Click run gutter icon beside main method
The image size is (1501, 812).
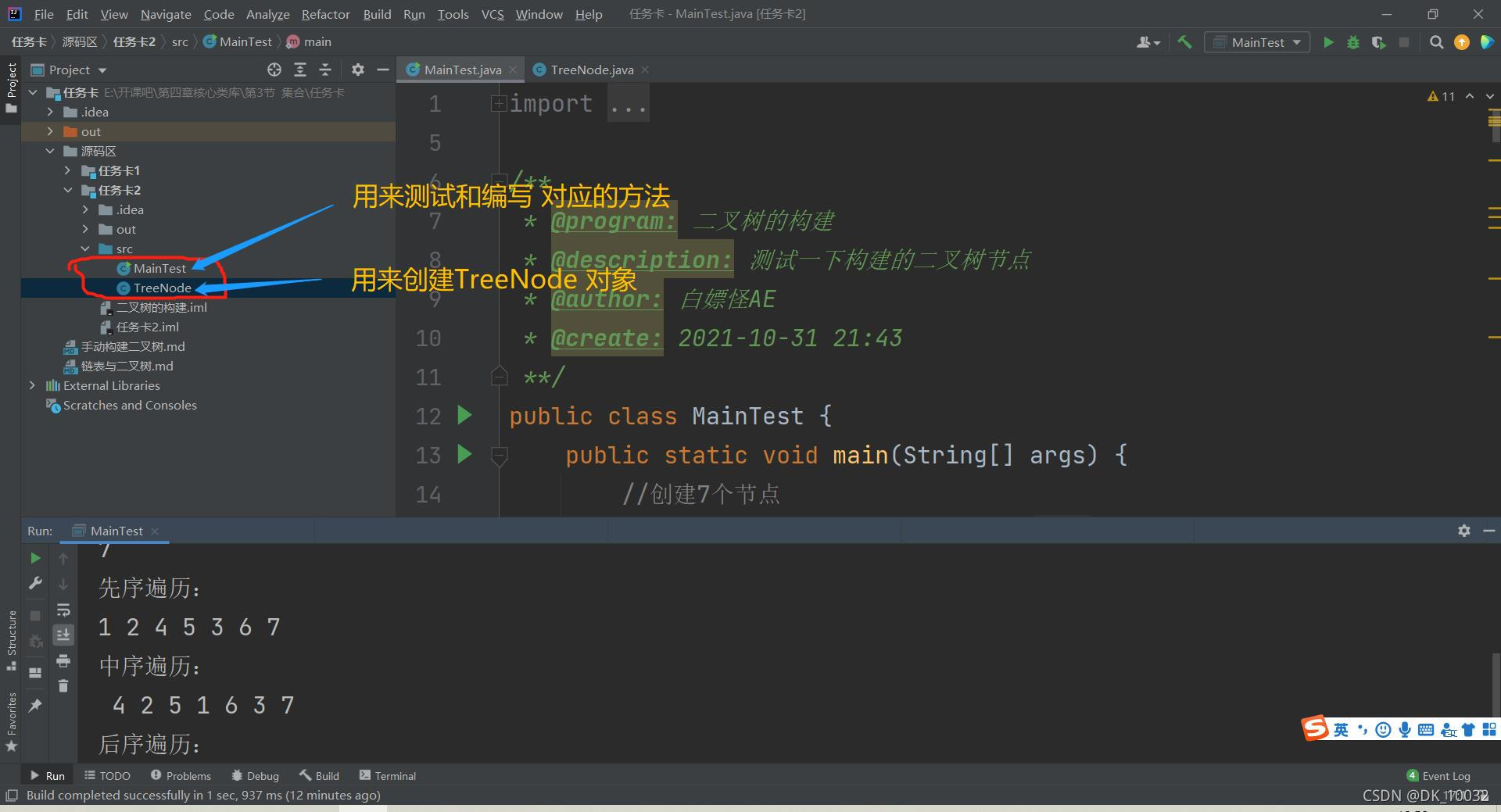(x=464, y=453)
